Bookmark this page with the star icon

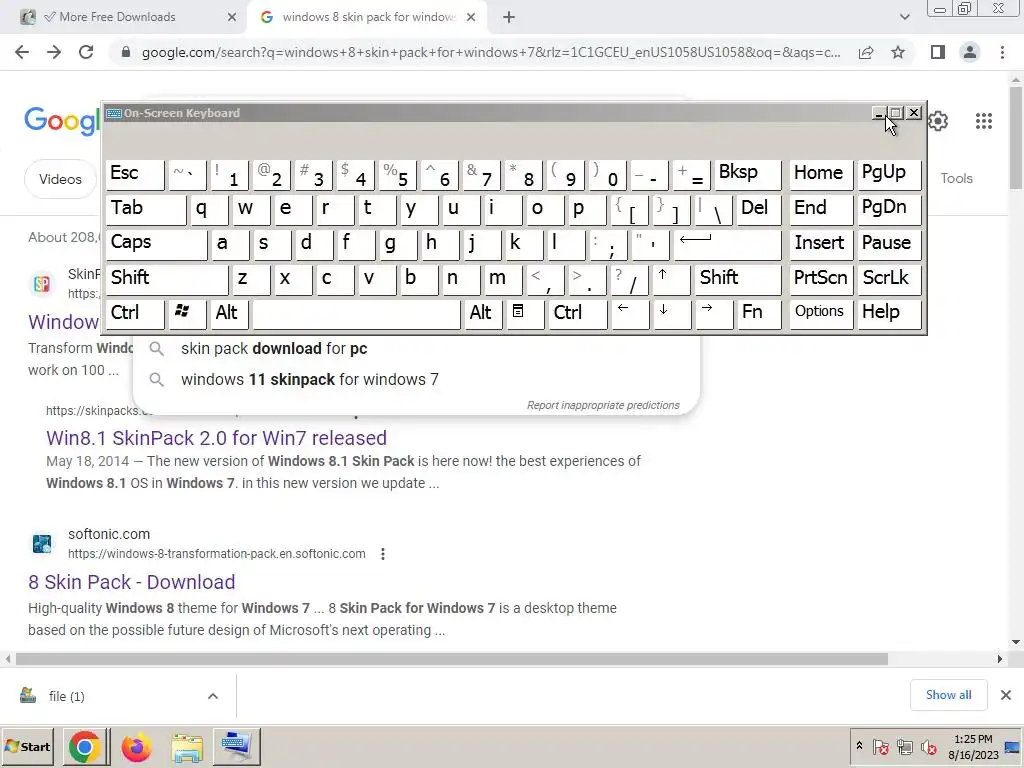[x=898, y=52]
